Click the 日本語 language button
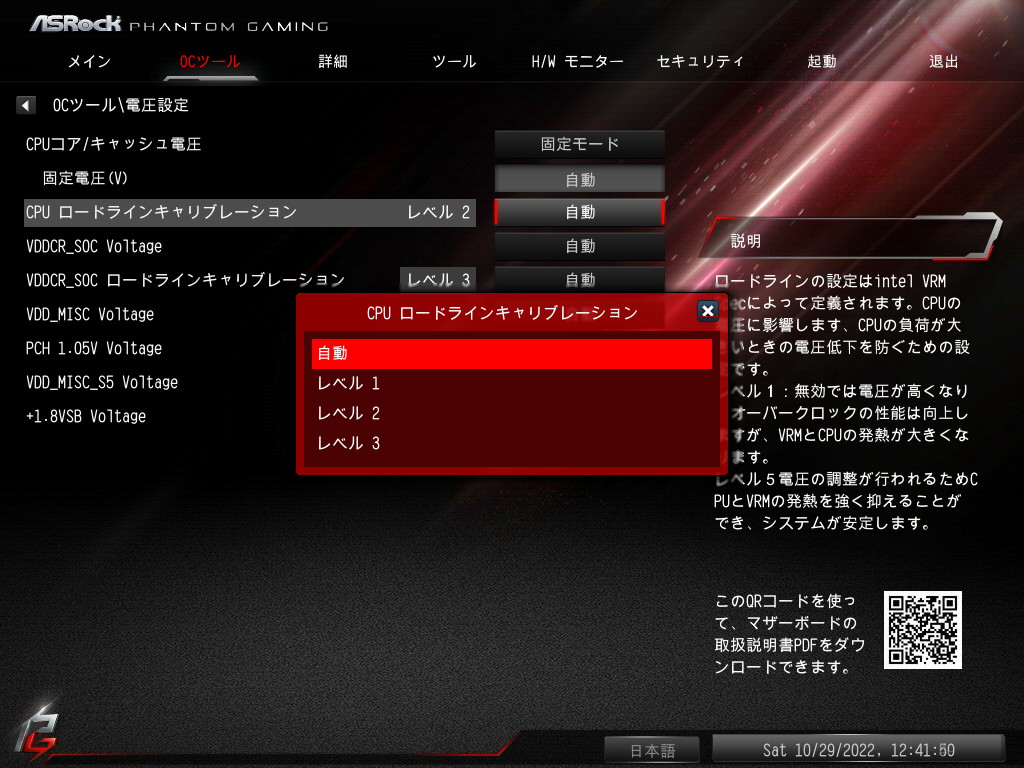The image size is (1024, 768). tap(652, 750)
